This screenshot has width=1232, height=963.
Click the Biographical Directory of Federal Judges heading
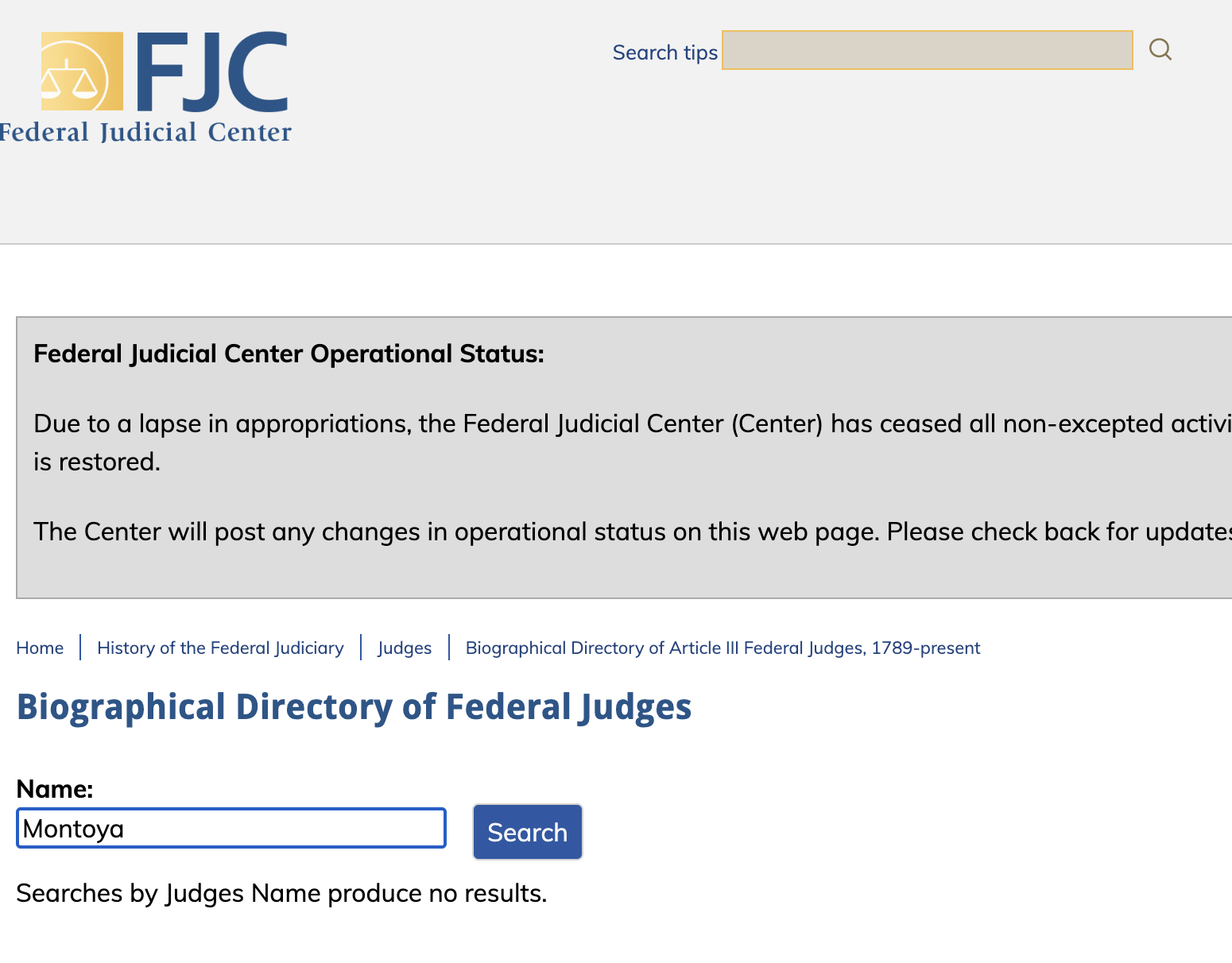pos(354,706)
